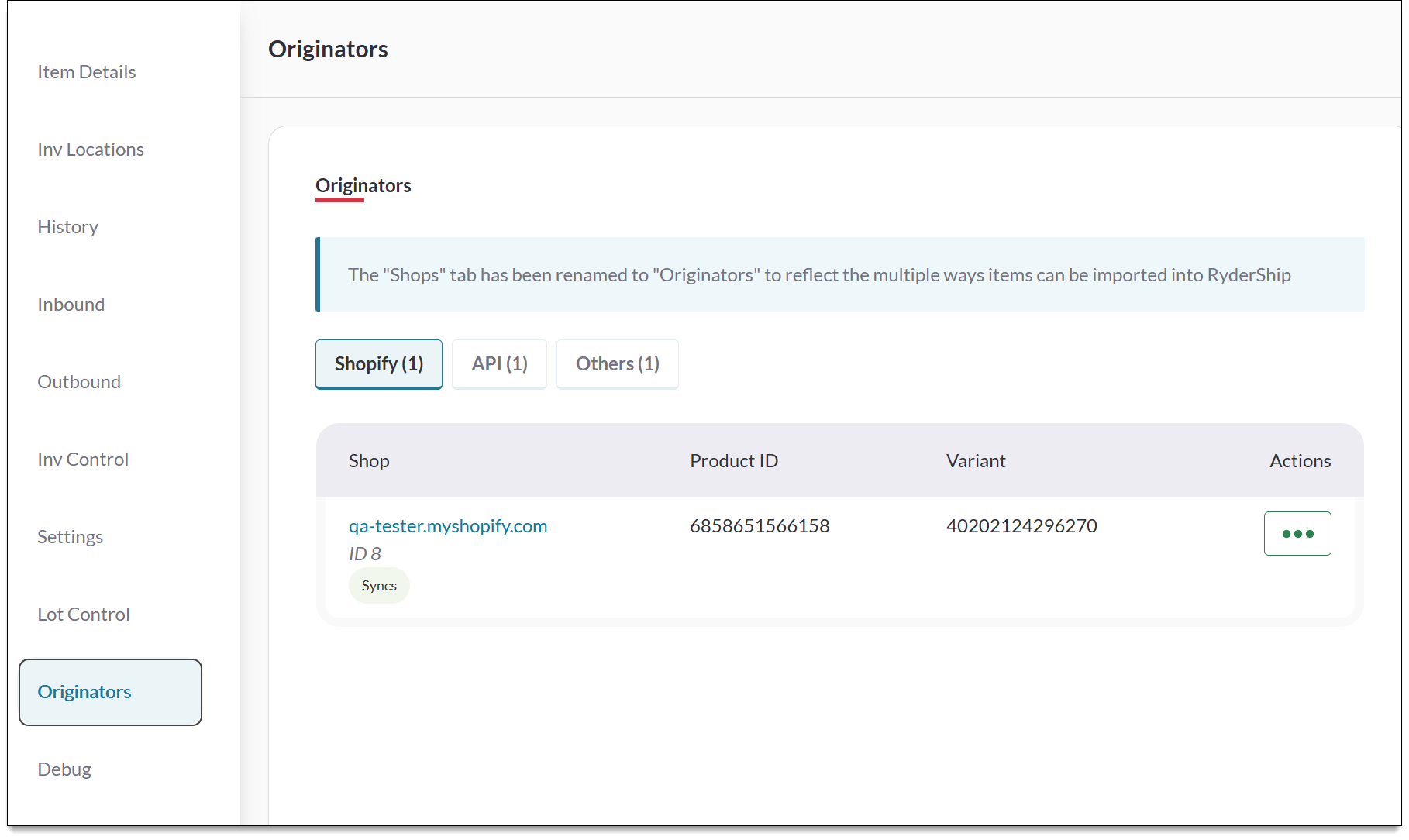View the History page
Screen dimensions: 1409x840
(67, 226)
